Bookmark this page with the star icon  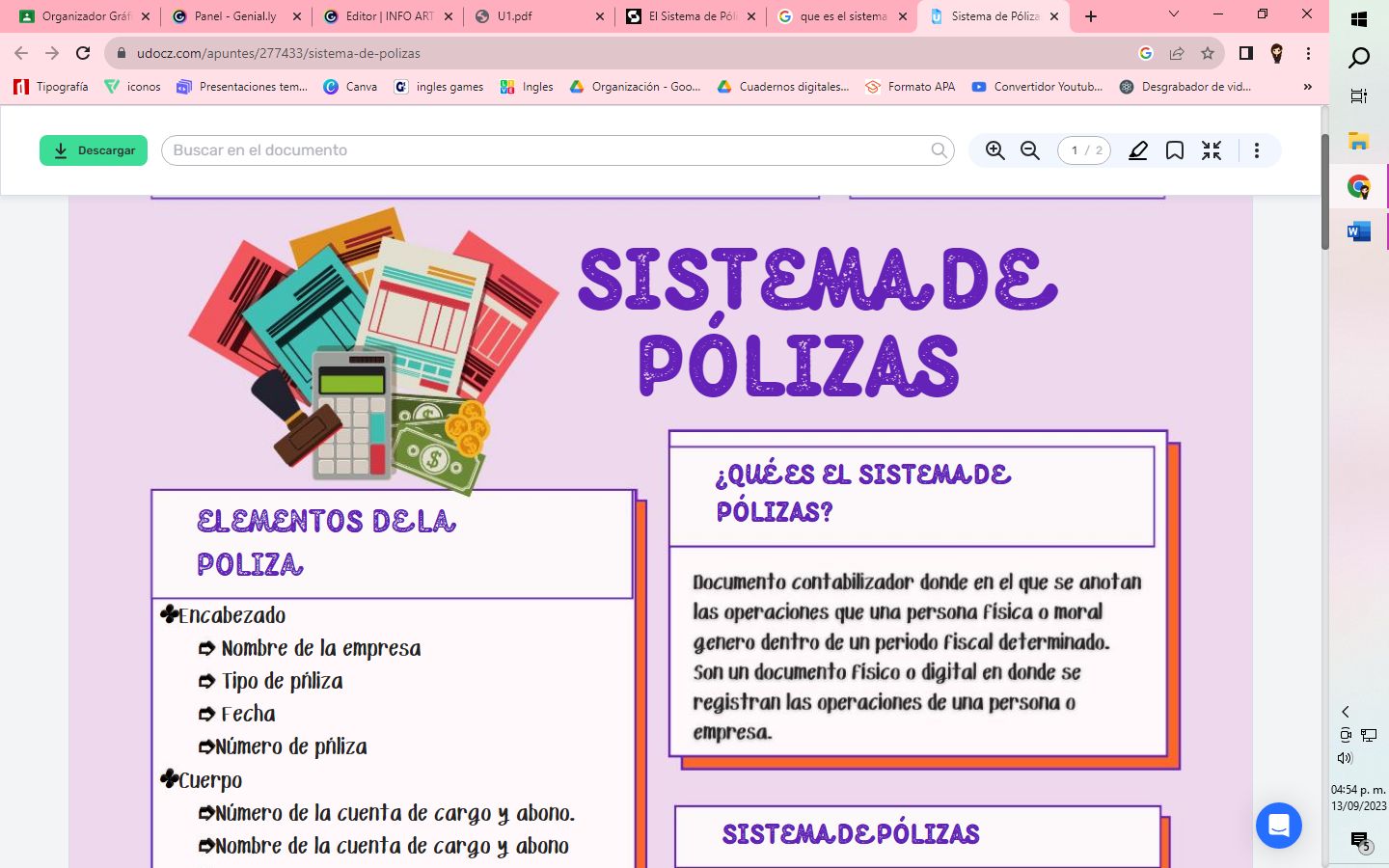(1208, 53)
